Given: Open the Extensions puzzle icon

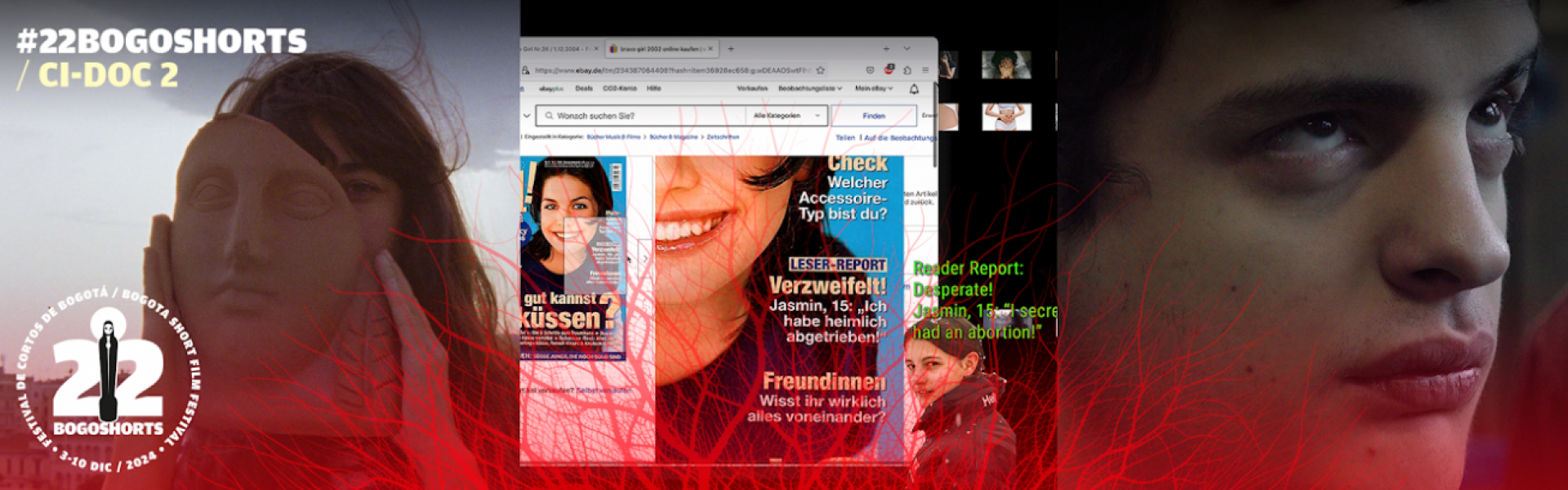Looking at the screenshot, I should coord(907,70).
